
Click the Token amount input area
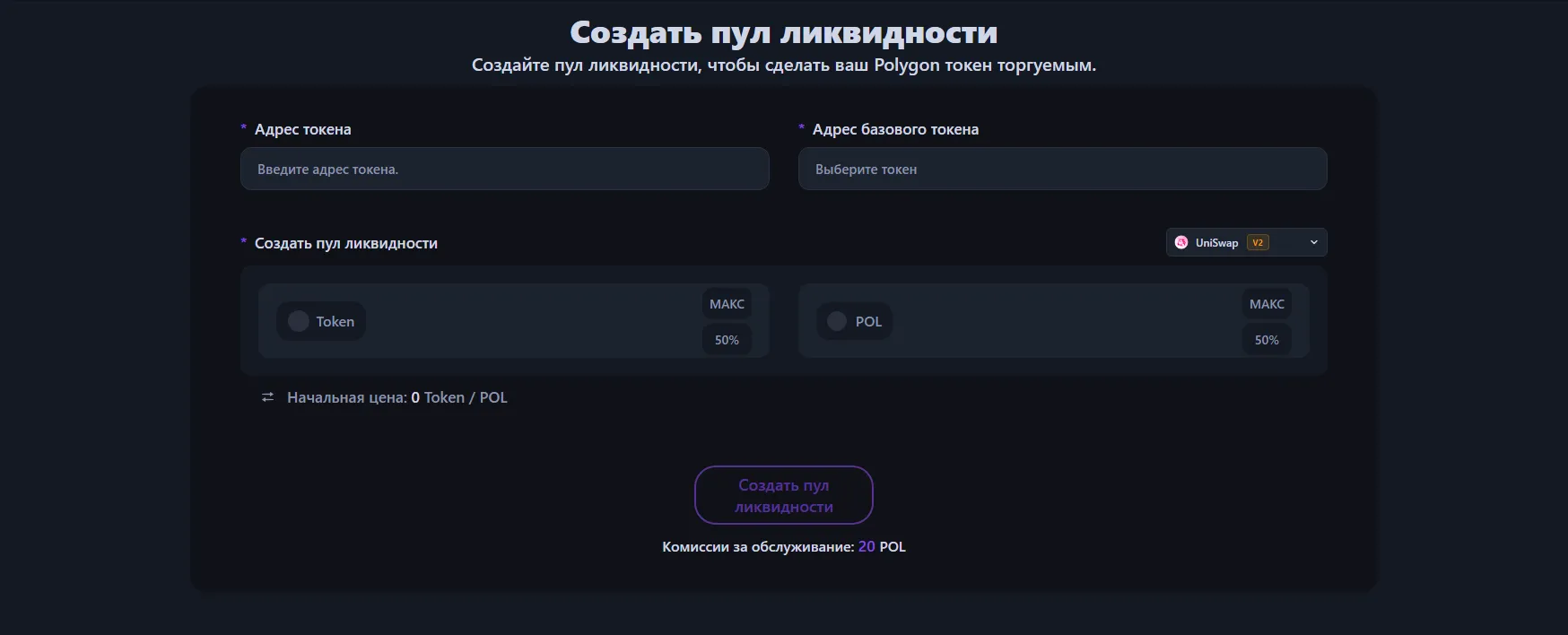click(529, 321)
